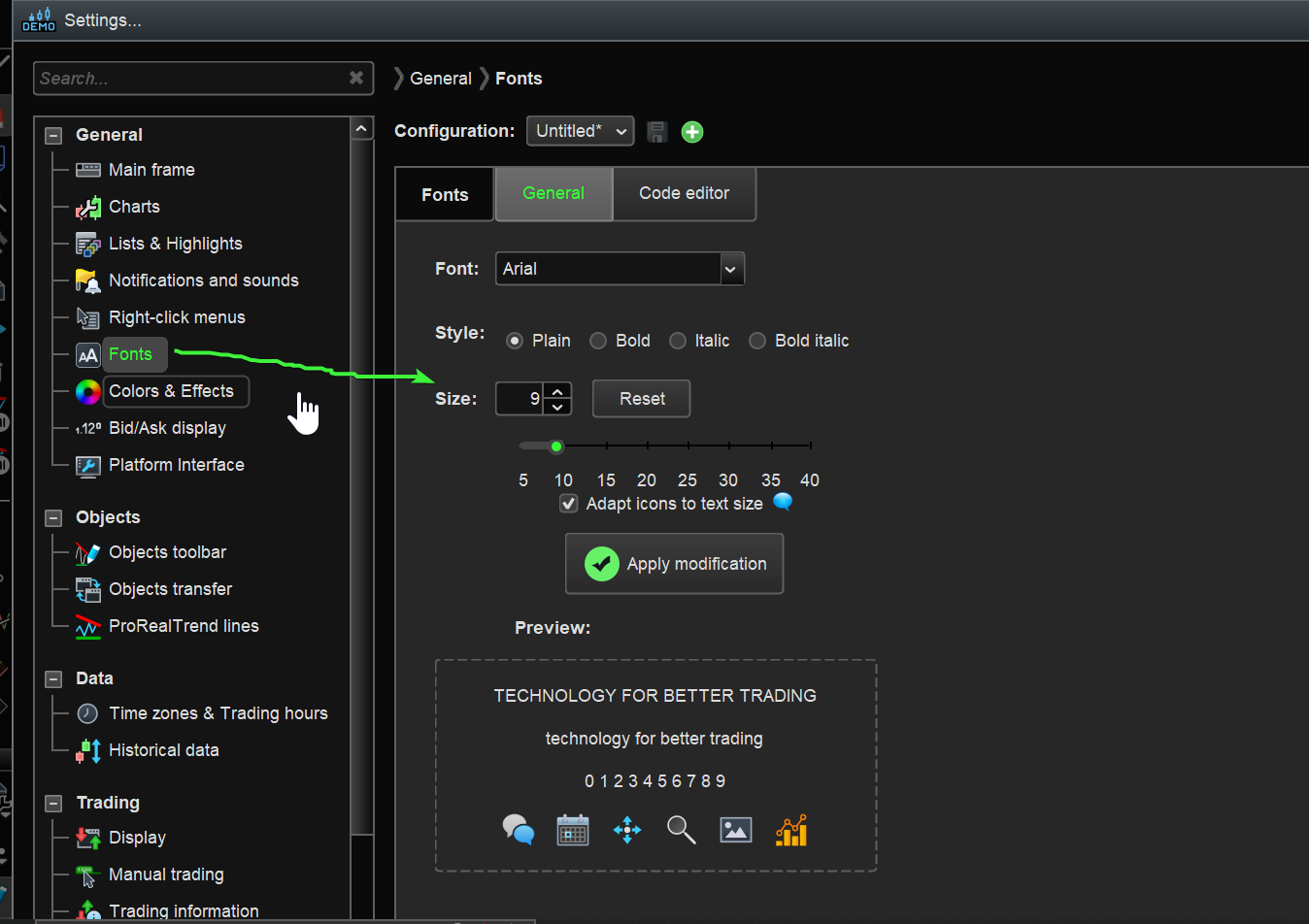The width and height of the screenshot is (1309, 924).
Task: Select the Italic font style
Action: tap(678, 341)
